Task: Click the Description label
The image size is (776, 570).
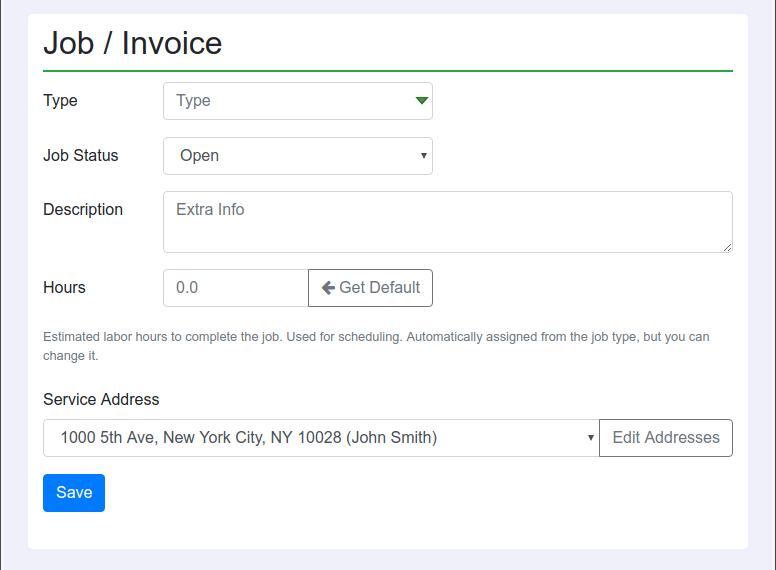Action: coord(83,210)
